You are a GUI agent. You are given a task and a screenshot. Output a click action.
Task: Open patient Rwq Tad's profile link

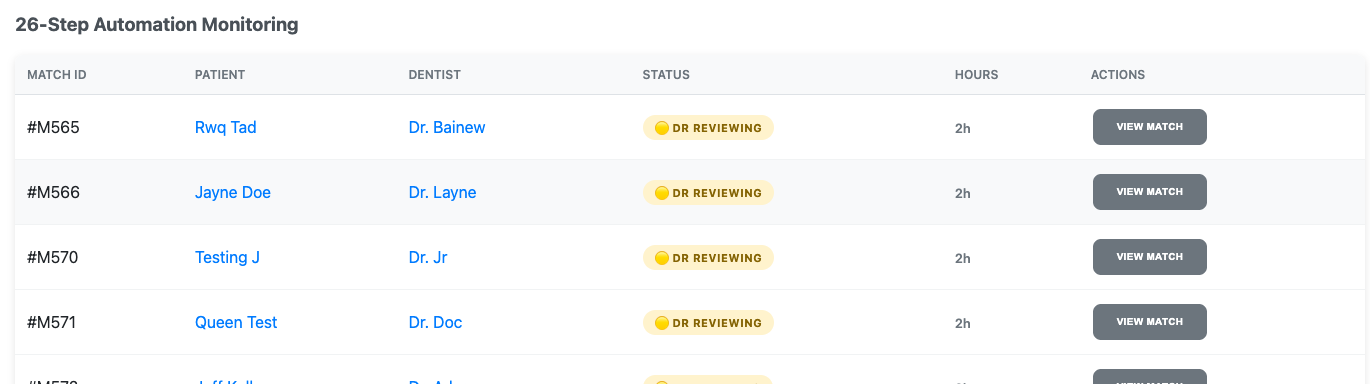(x=225, y=127)
